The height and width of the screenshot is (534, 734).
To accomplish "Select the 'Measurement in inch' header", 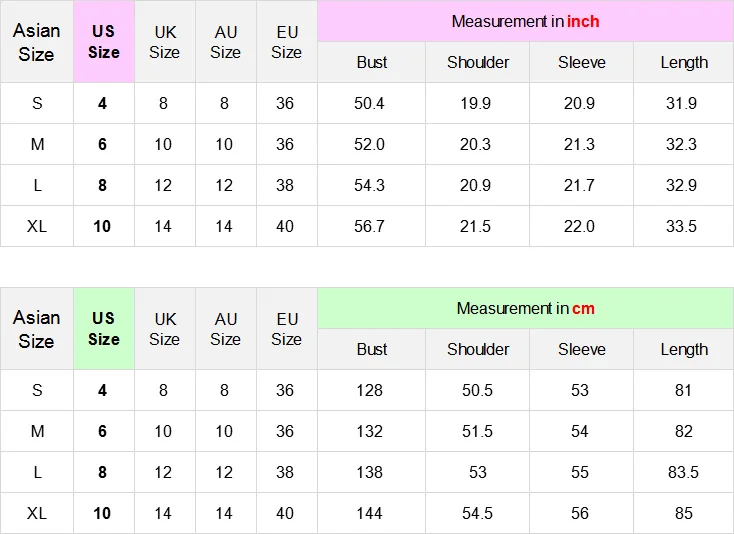I will pos(525,22).
